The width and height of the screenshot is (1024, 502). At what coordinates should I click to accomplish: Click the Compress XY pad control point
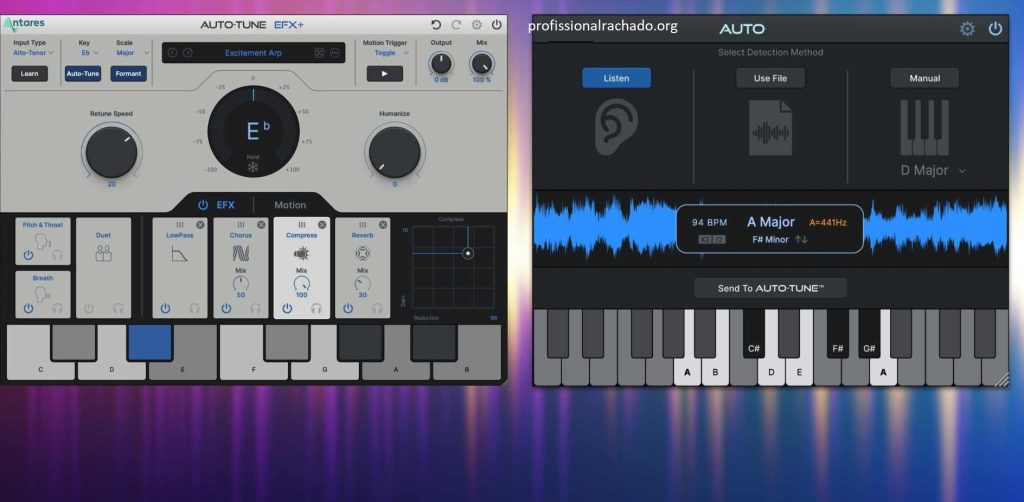[468, 253]
